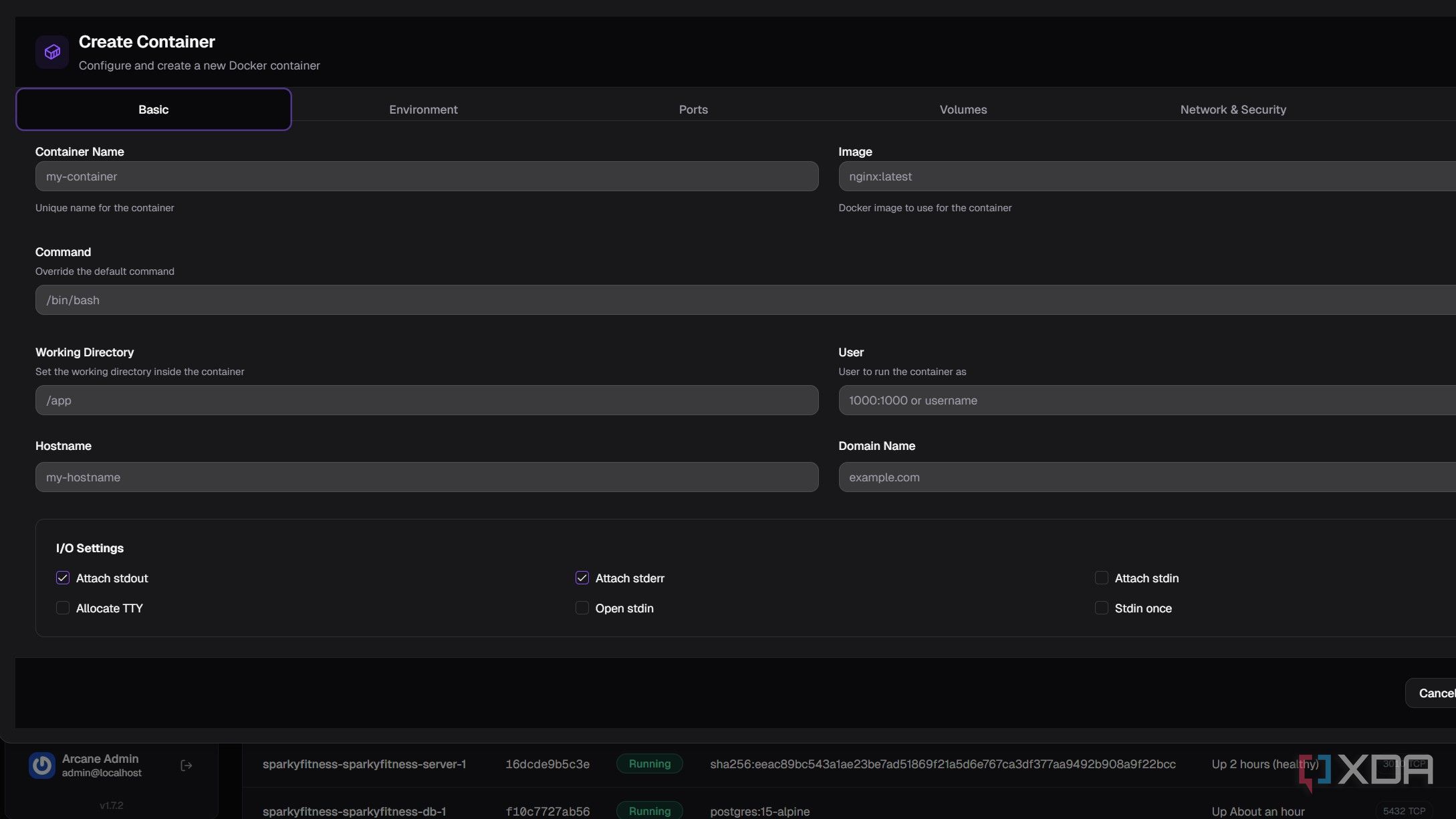
Task: Tick the Stdin once checkbox
Action: [1102, 608]
